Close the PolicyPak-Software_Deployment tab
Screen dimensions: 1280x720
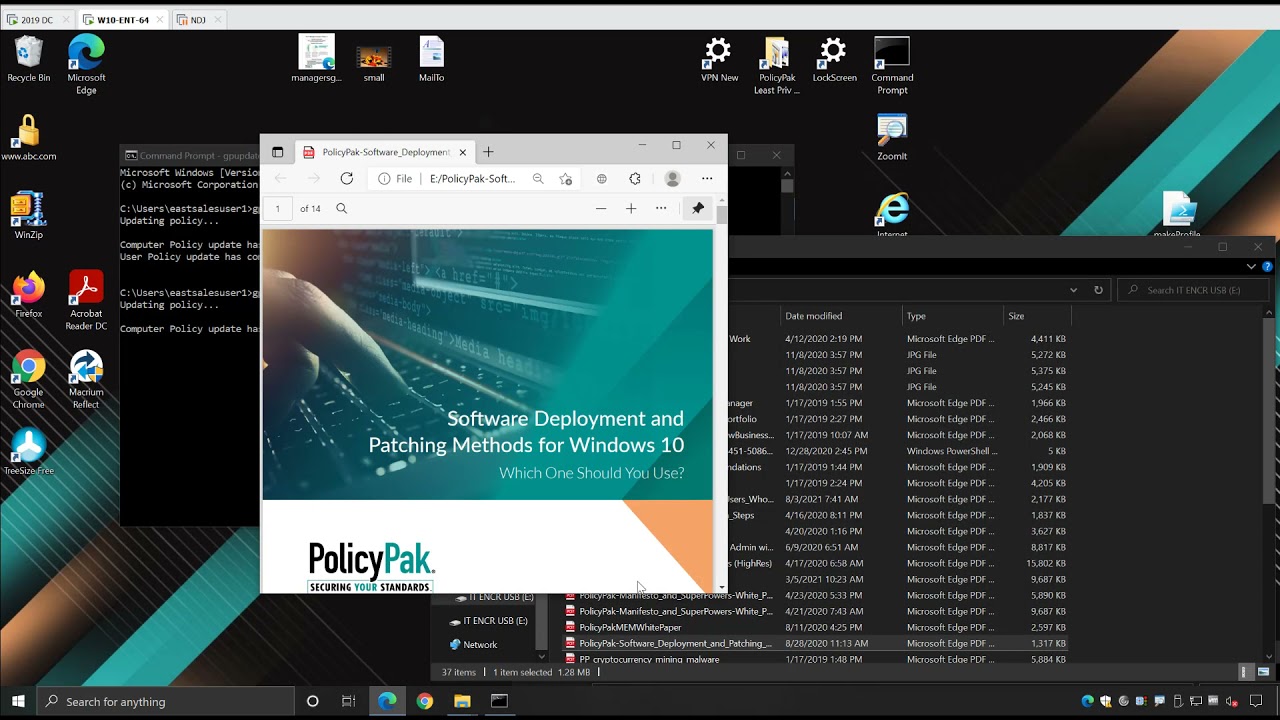pyautogui.click(x=462, y=152)
